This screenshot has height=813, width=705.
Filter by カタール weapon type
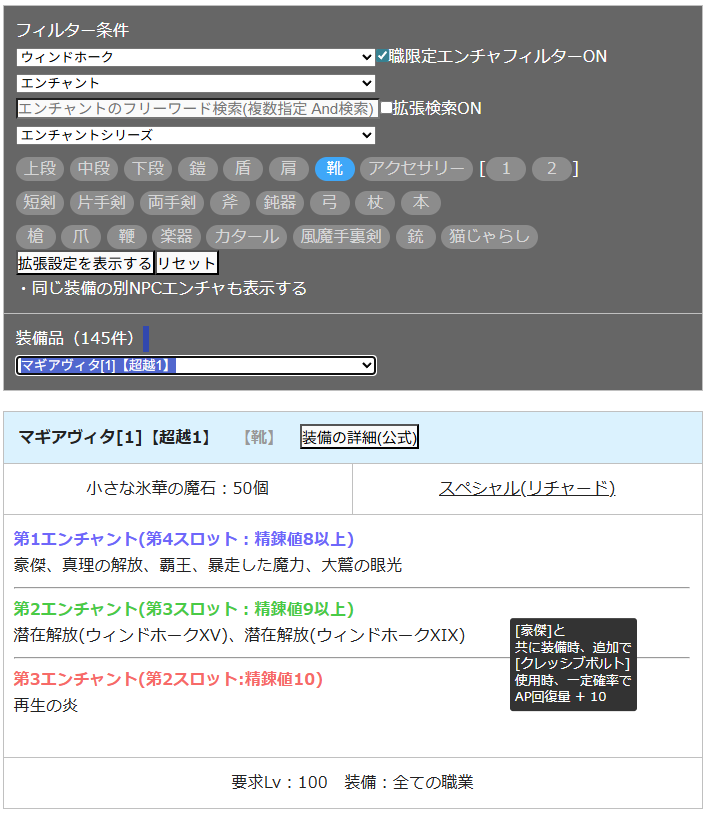pos(246,237)
